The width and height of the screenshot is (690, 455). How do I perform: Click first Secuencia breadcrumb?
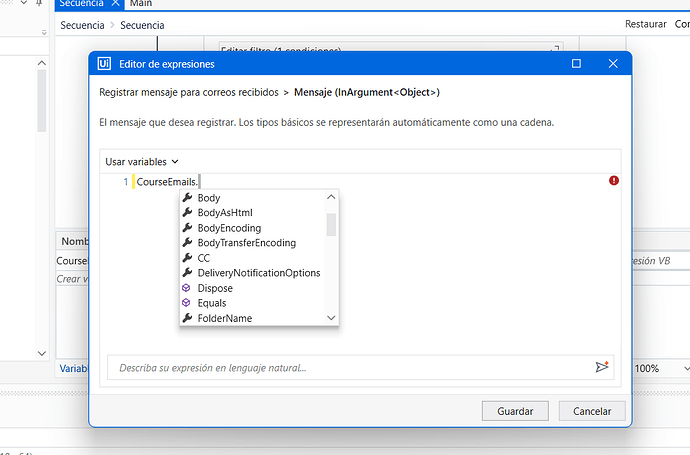[x=82, y=25]
